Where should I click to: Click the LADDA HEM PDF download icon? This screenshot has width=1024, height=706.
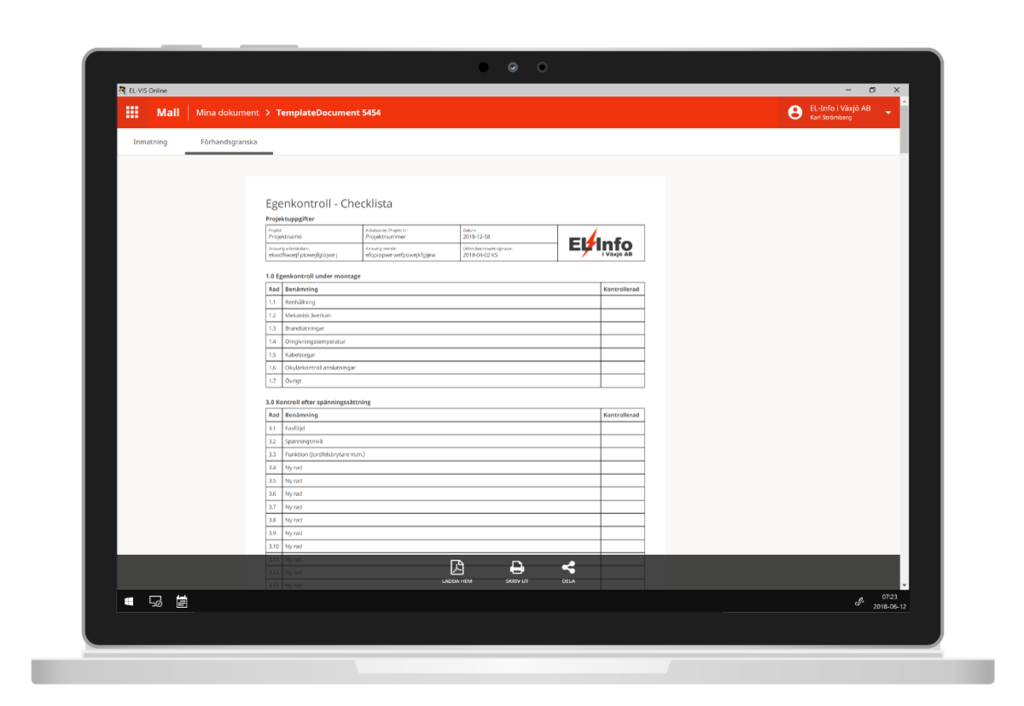[x=457, y=567]
